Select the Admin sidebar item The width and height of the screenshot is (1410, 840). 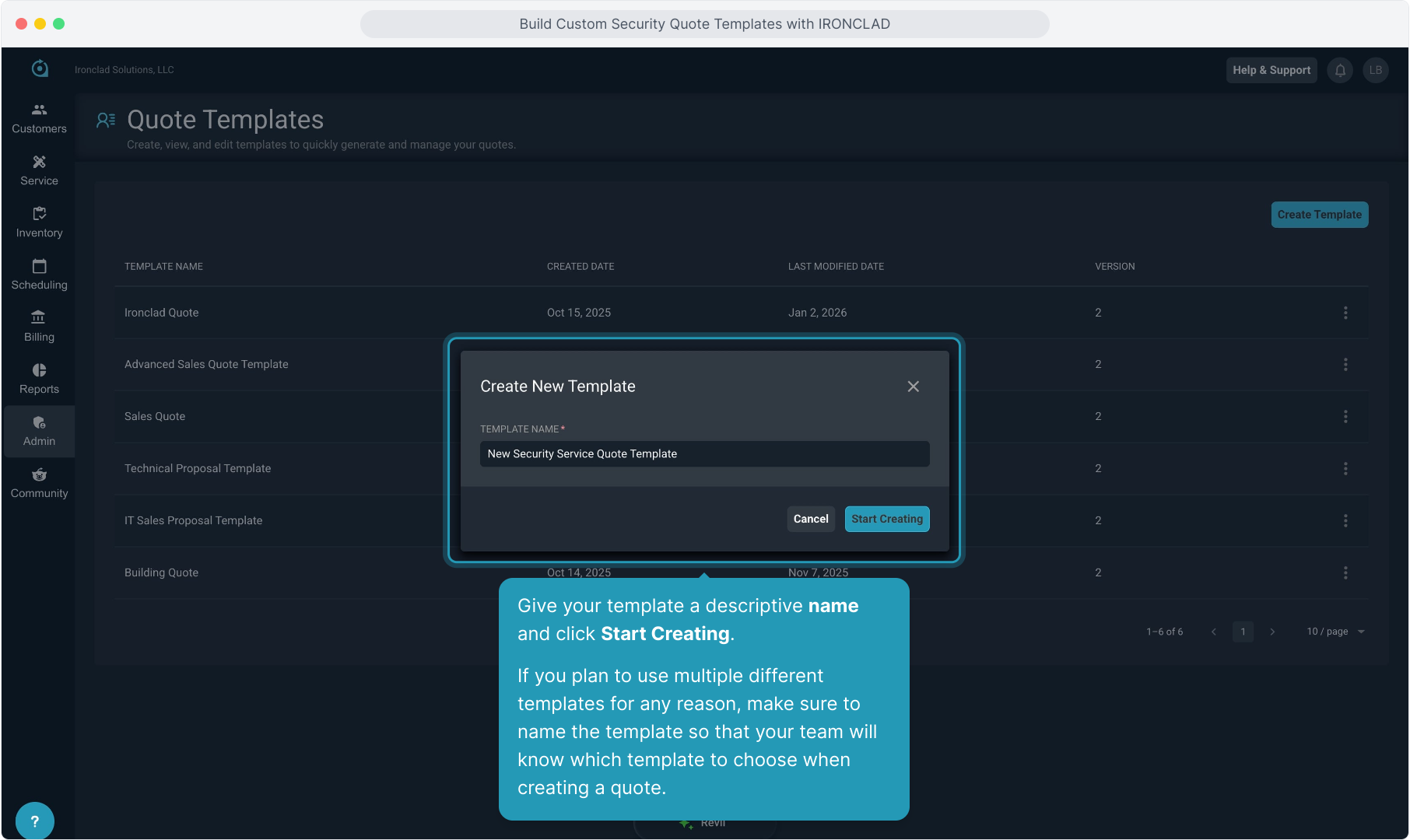pos(39,432)
